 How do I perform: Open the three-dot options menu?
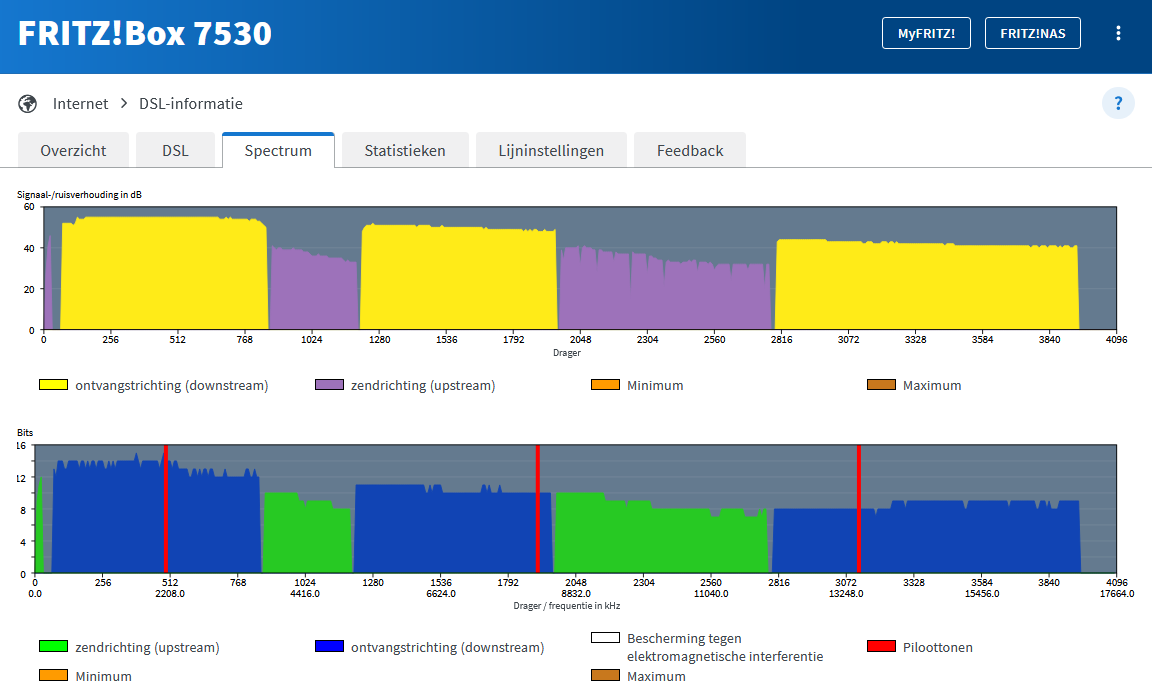tap(1118, 33)
